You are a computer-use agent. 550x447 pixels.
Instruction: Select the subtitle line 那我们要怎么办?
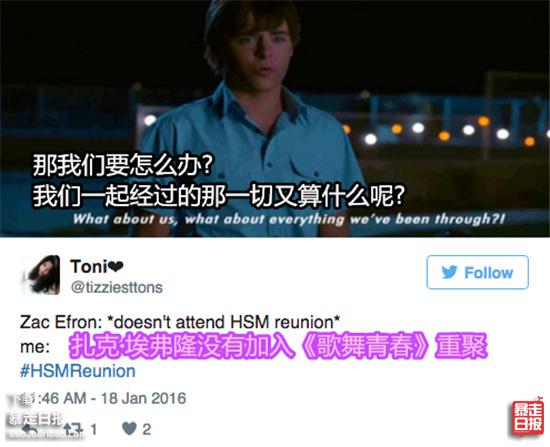pyautogui.click(x=123, y=165)
